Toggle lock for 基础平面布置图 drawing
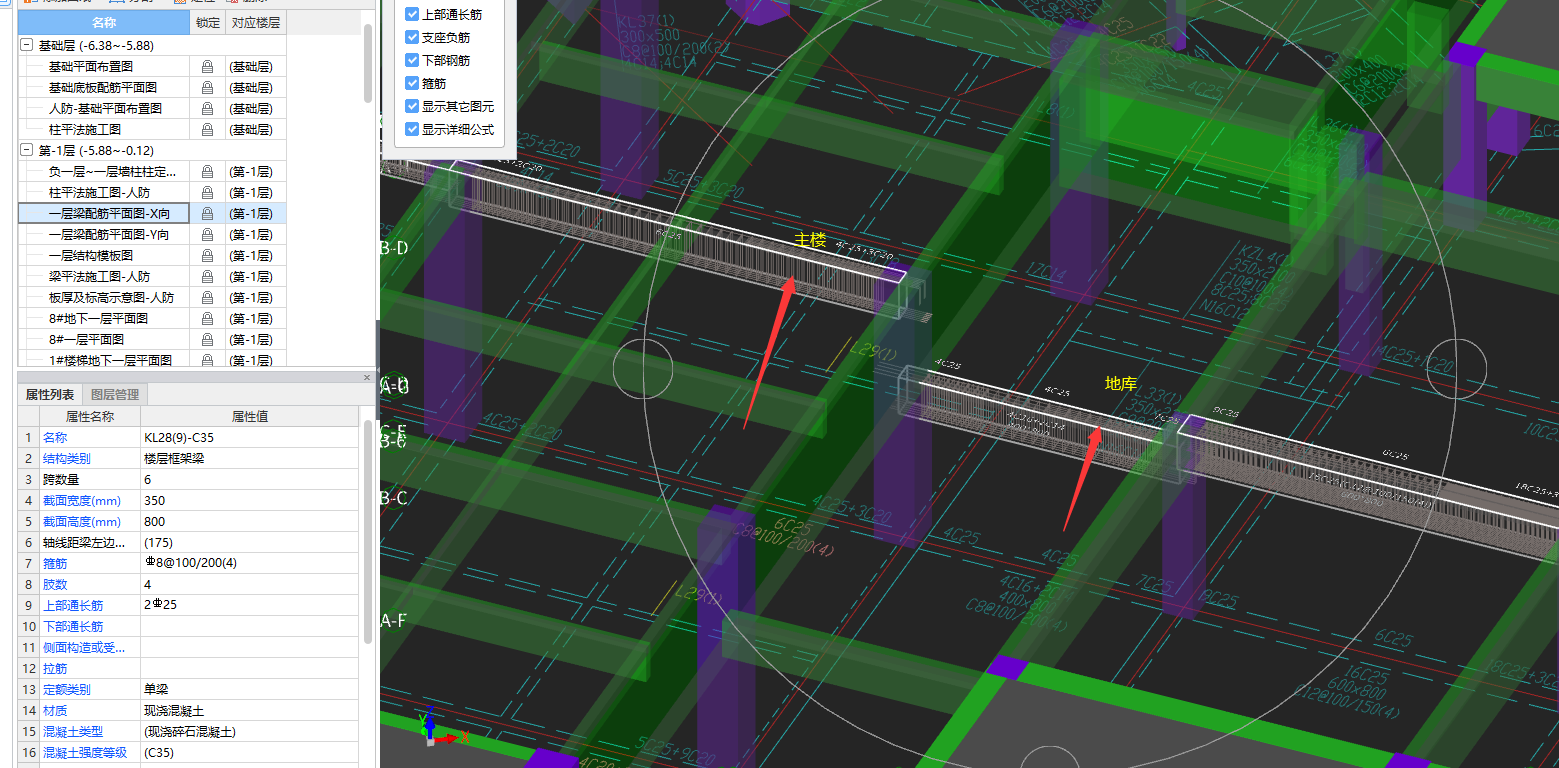The width and height of the screenshot is (1559, 768). click(207, 66)
